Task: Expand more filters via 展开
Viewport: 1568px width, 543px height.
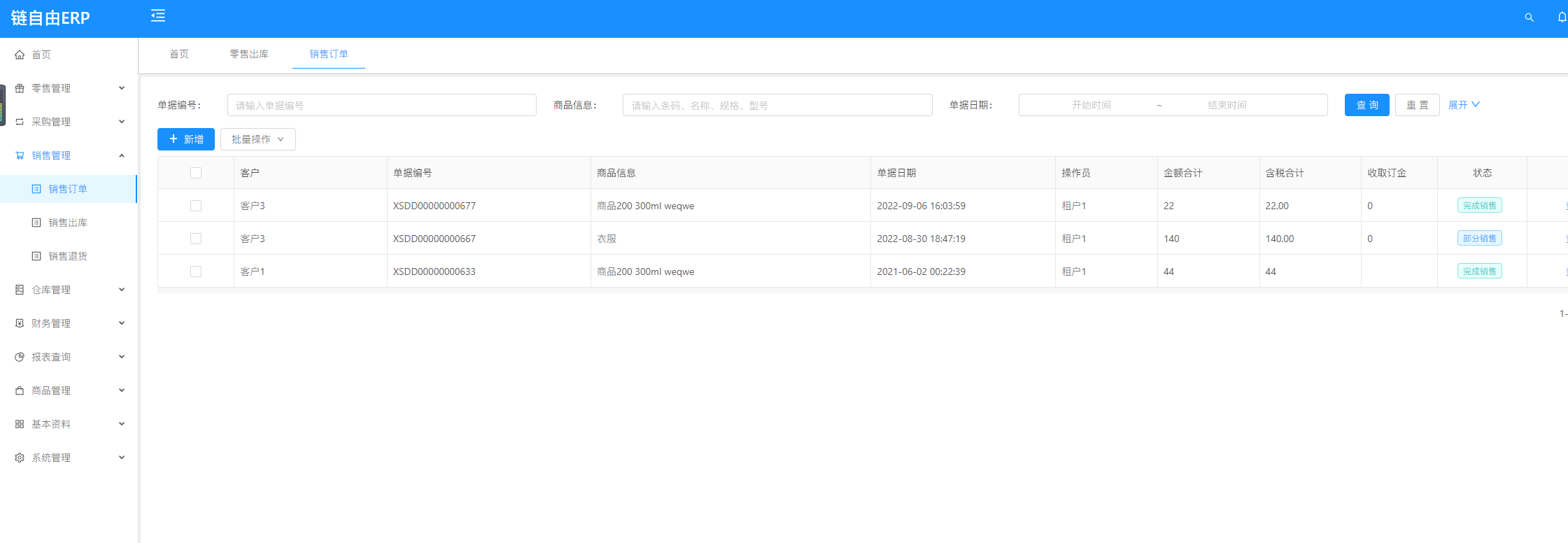Action: click(1464, 105)
